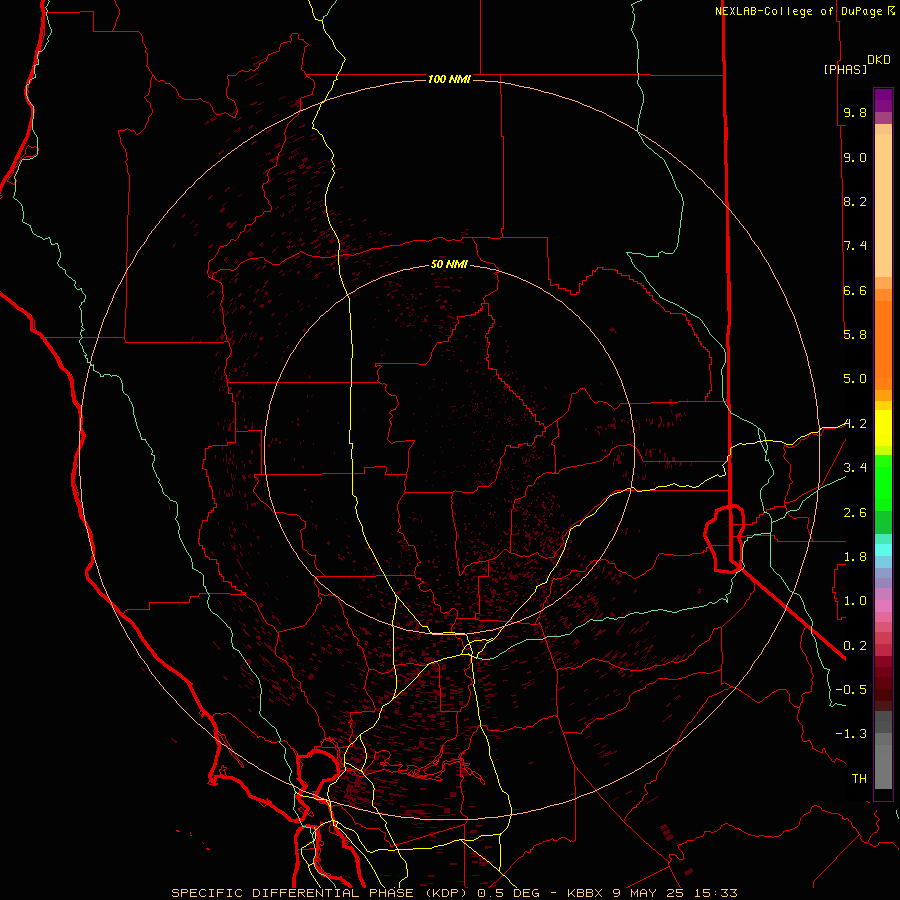
Task: Pick the bright green segment of the color bar
Action: (883, 482)
